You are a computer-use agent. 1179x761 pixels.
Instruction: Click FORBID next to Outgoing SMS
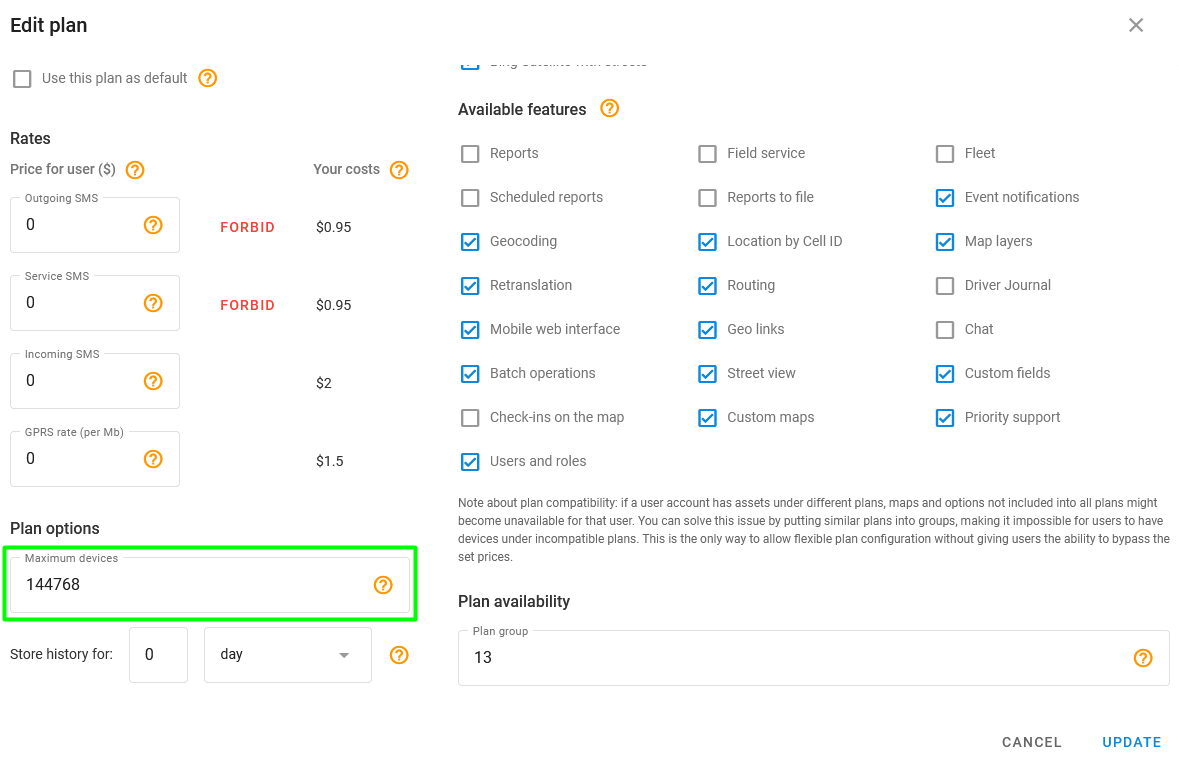pyautogui.click(x=247, y=227)
